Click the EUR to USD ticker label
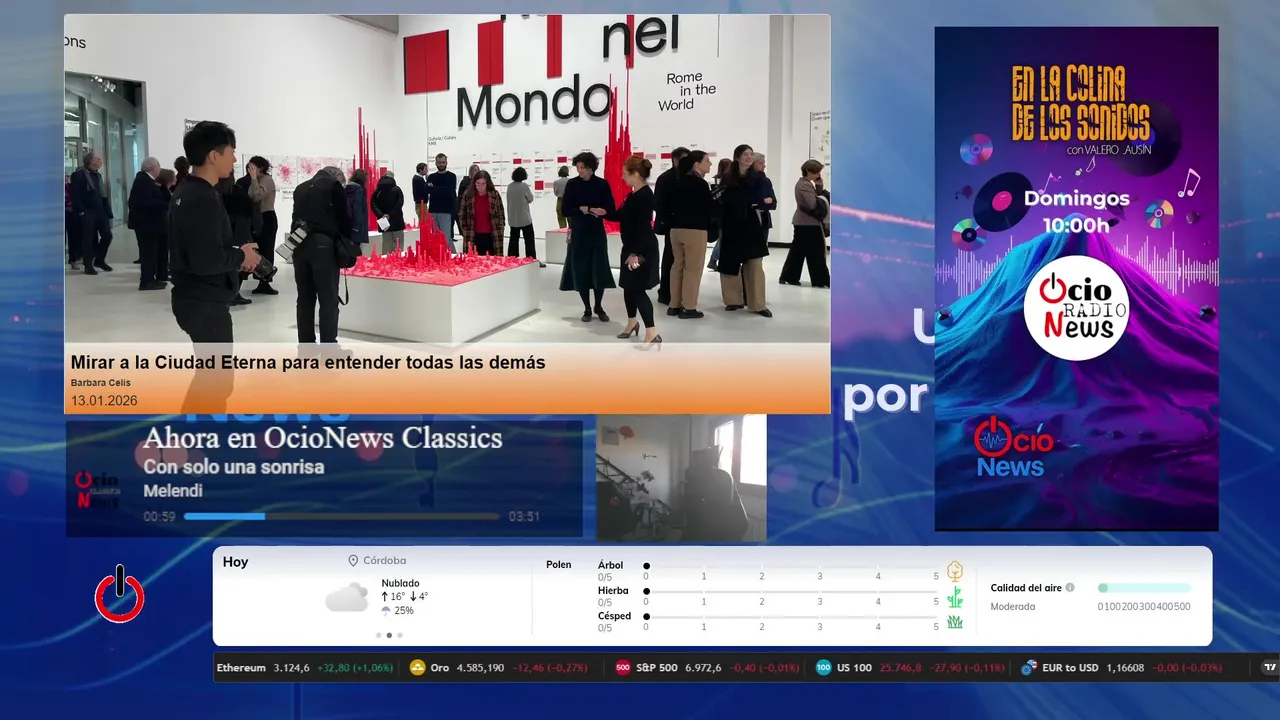The image size is (1280, 720). (1069, 667)
